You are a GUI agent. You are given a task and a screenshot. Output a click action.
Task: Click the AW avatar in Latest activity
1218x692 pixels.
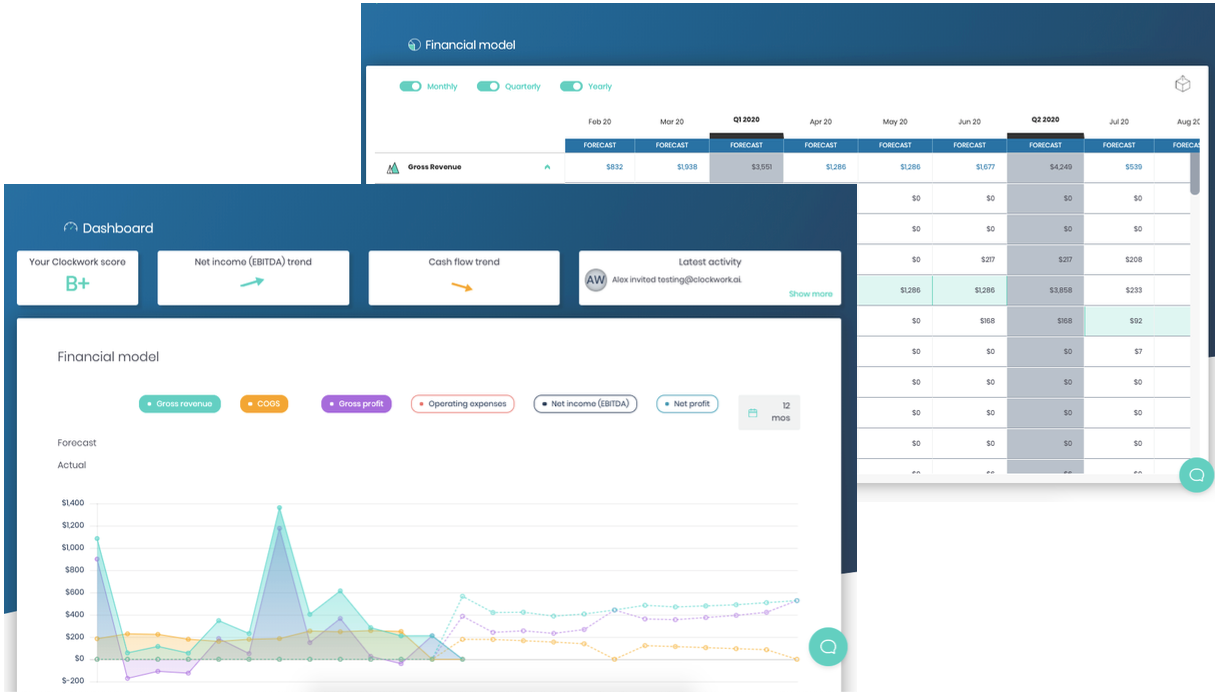594,280
